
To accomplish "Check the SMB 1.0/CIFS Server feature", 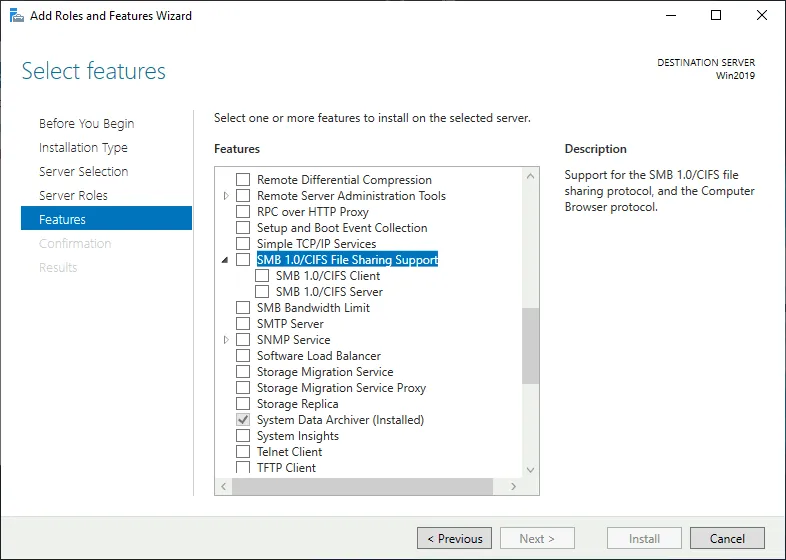I will [x=262, y=292].
